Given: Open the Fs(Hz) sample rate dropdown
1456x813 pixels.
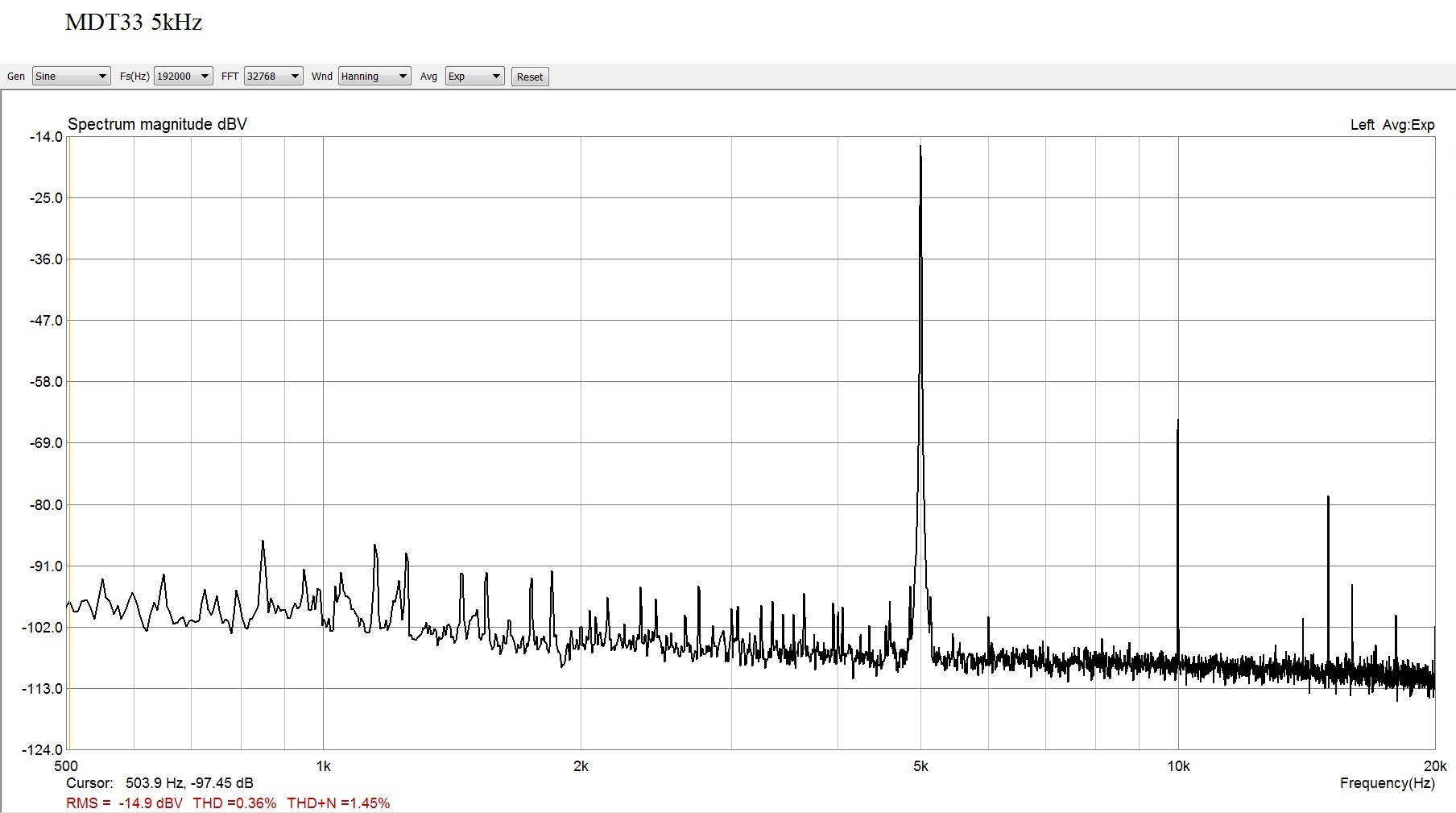Looking at the screenshot, I should [183, 77].
